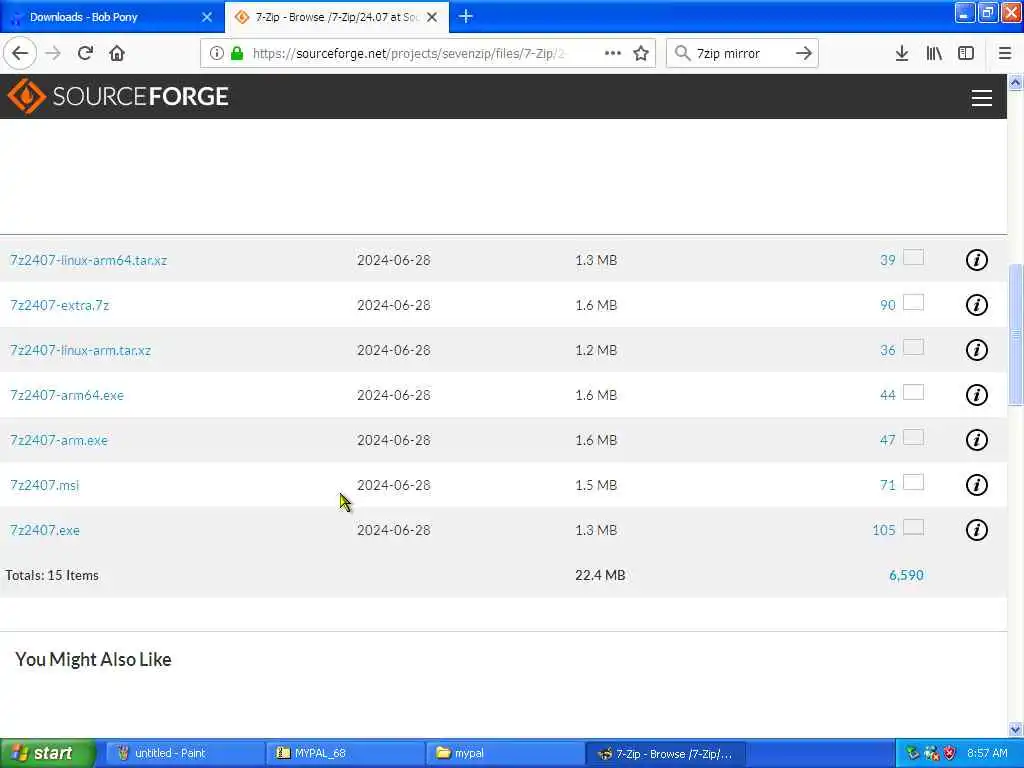Switch to the MYPAL_68 taskbar window
The height and width of the screenshot is (768, 1024).
[345, 753]
